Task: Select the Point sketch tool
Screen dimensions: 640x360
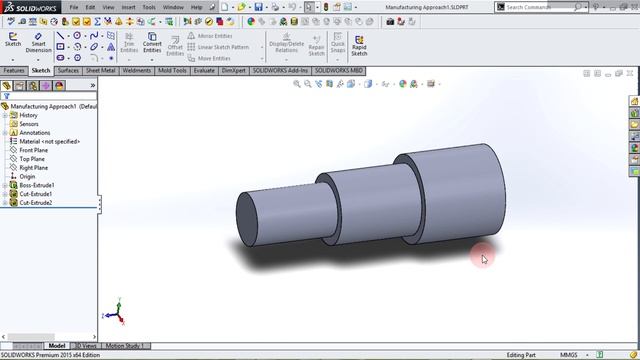Action: pyautogui.click(x=111, y=58)
